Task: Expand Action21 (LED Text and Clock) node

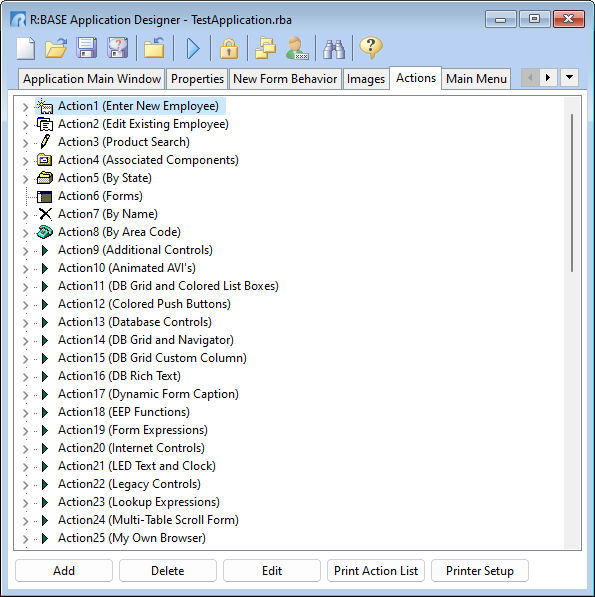Action: (25, 467)
